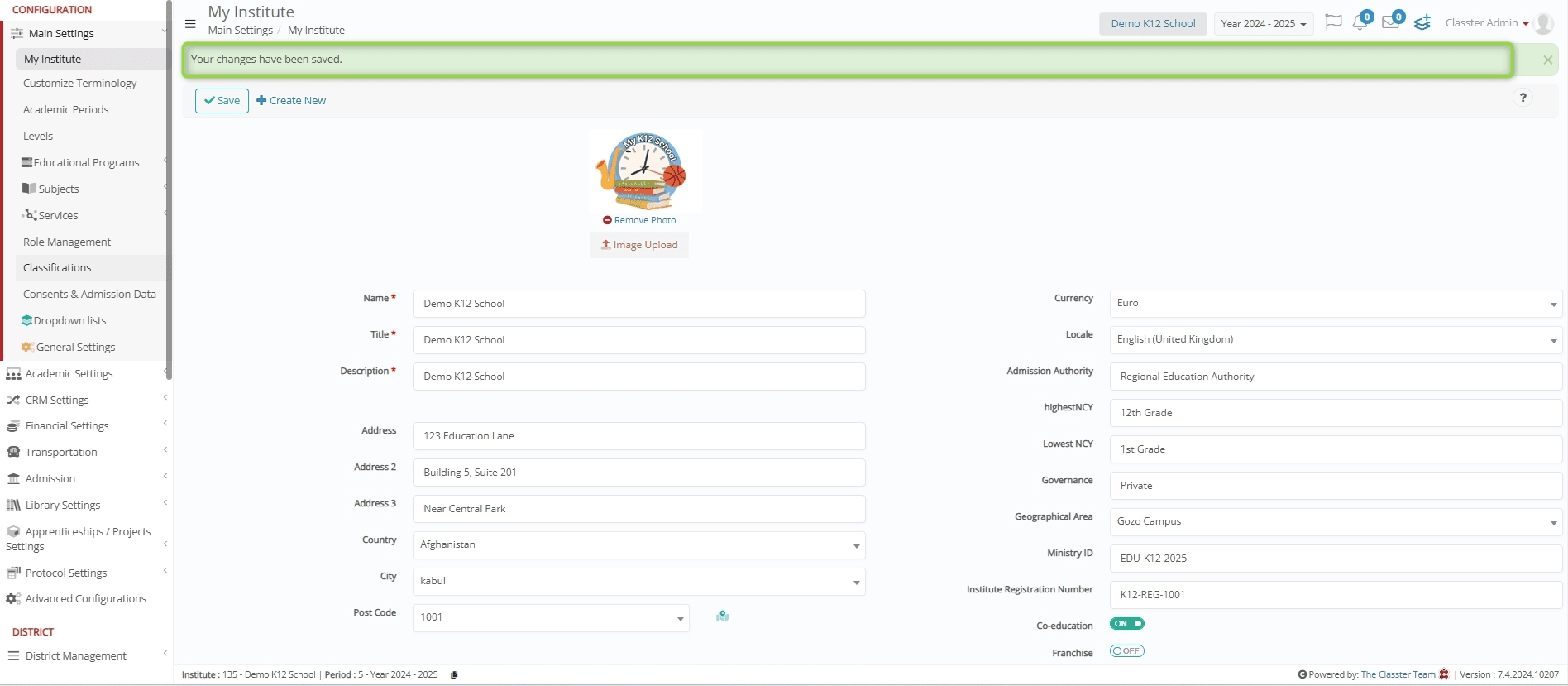Open Role Management in sidebar
The height and width of the screenshot is (686, 1568).
66,242
